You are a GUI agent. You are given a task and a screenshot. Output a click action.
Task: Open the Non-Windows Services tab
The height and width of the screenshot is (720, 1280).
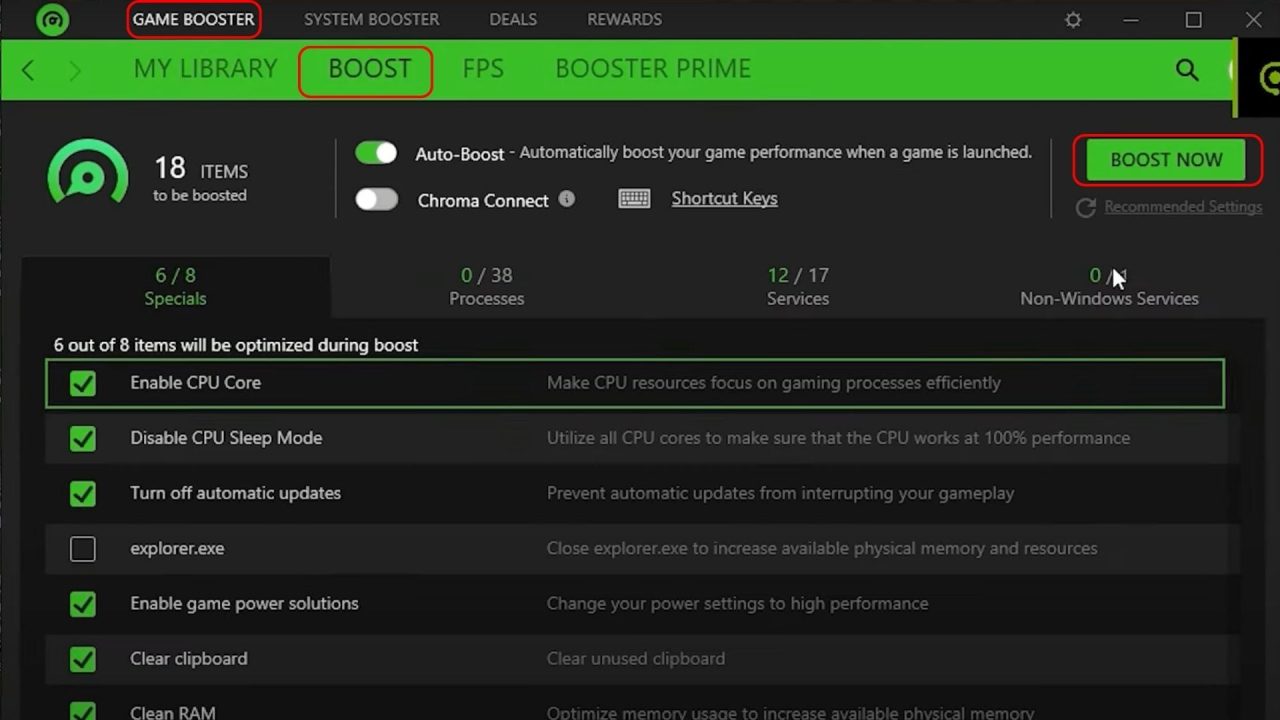[x=1109, y=287]
